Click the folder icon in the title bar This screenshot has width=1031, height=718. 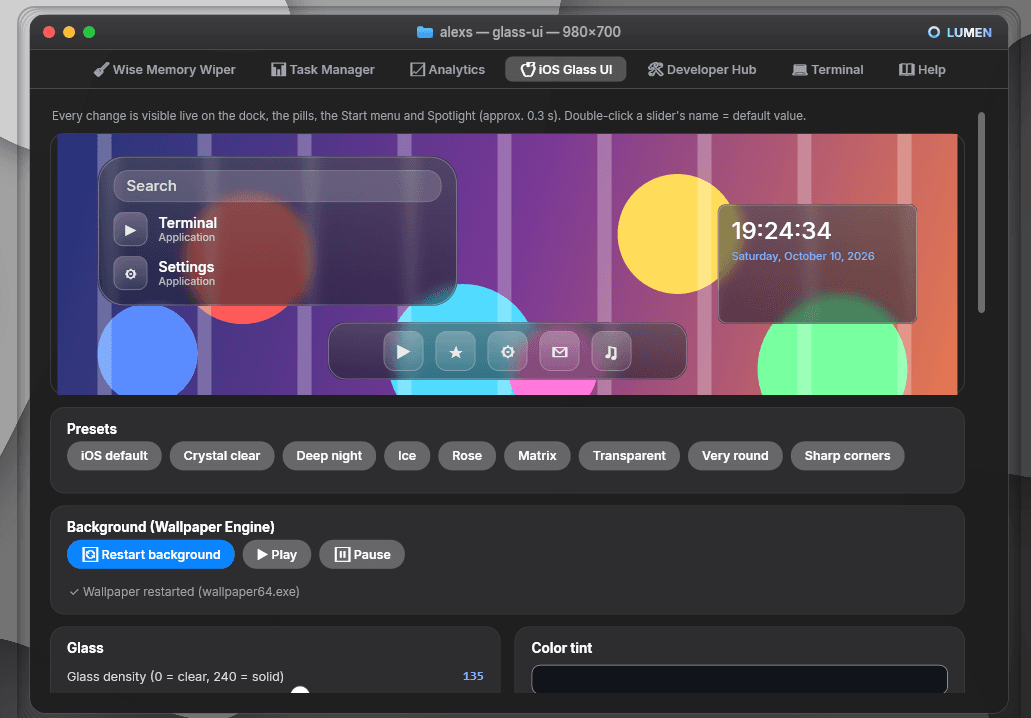(x=425, y=32)
